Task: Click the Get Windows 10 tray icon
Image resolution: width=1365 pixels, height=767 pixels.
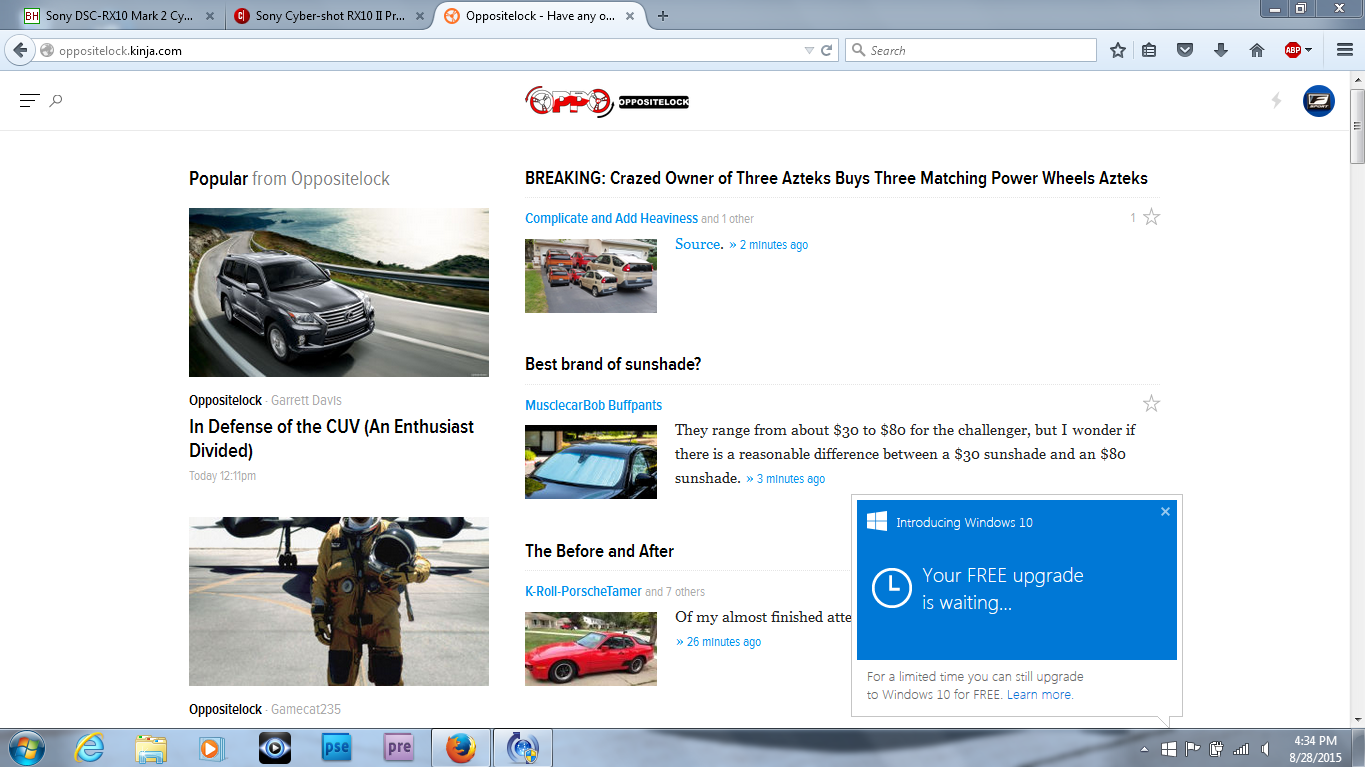Action: click(x=1168, y=749)
